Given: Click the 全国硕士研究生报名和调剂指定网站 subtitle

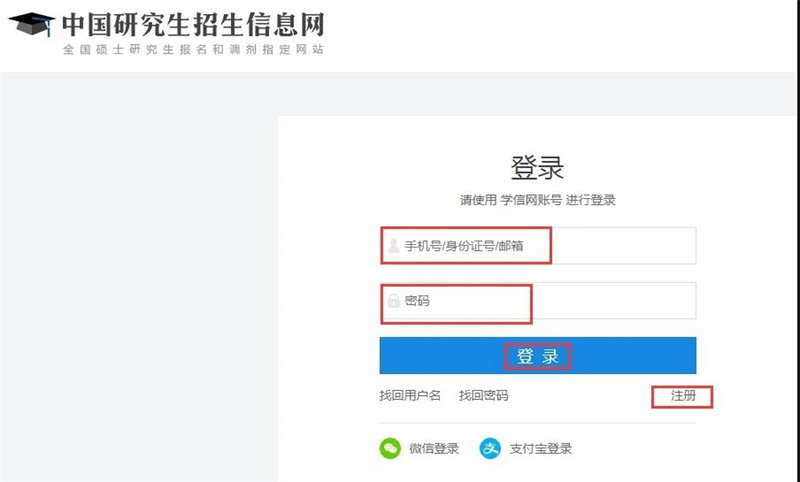Looking at the screenshot, I should (193, 49).
